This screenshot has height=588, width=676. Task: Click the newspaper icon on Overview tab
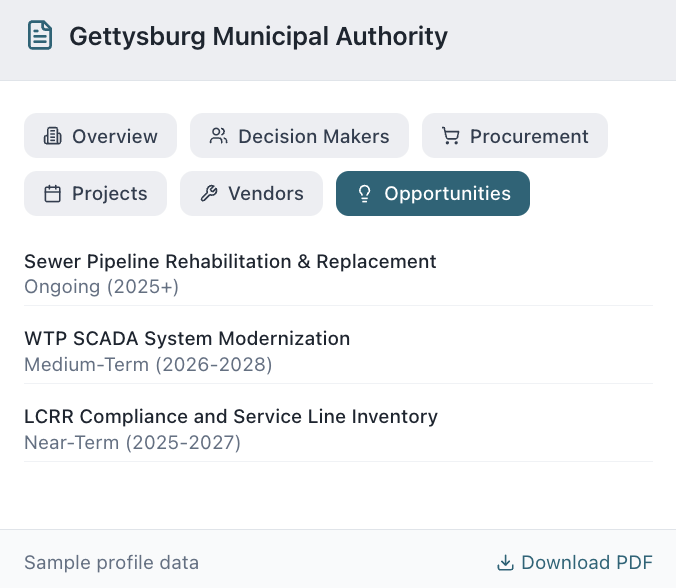52,136
